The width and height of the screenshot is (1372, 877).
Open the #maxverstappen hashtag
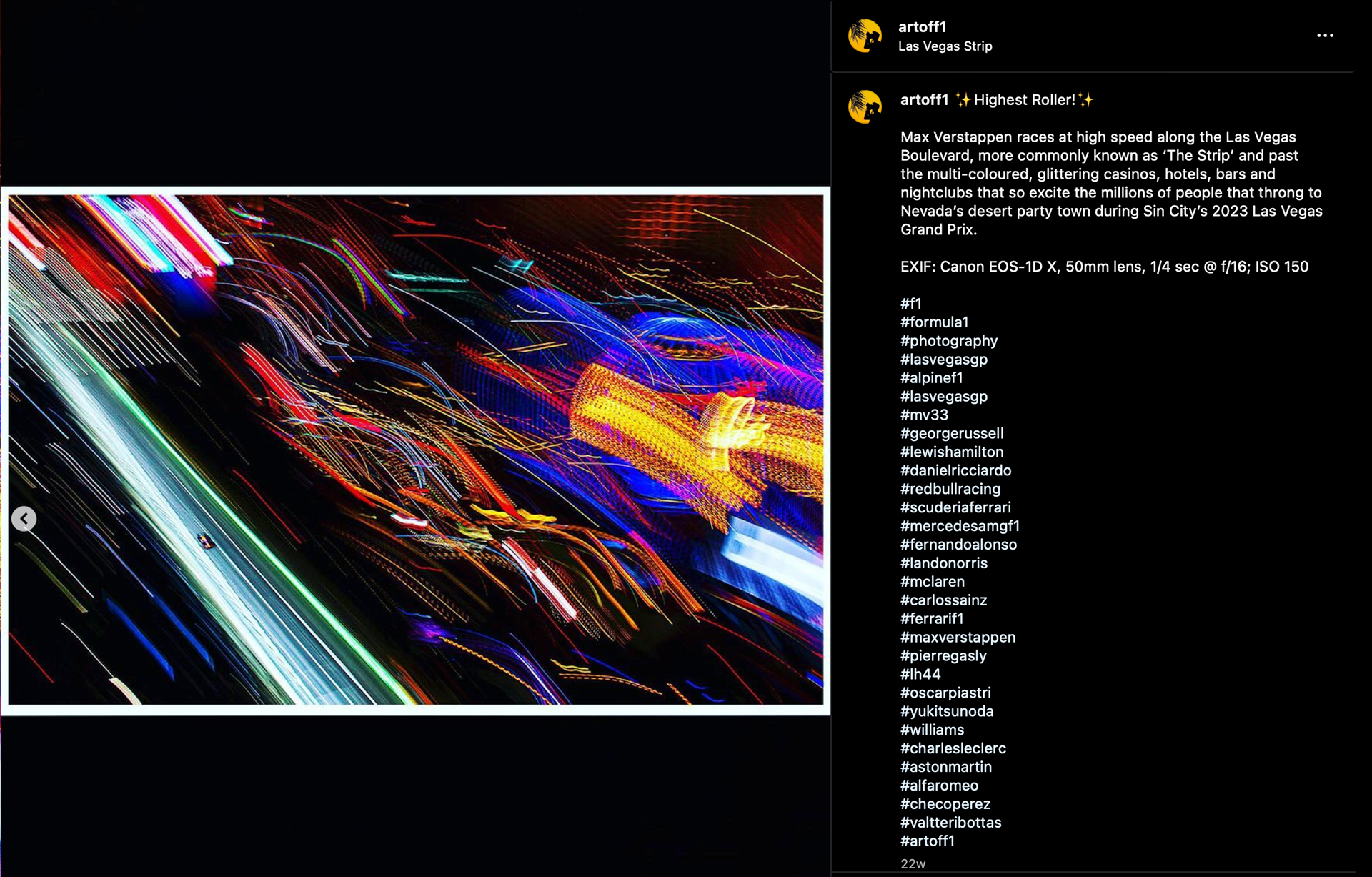coord(958,638)
